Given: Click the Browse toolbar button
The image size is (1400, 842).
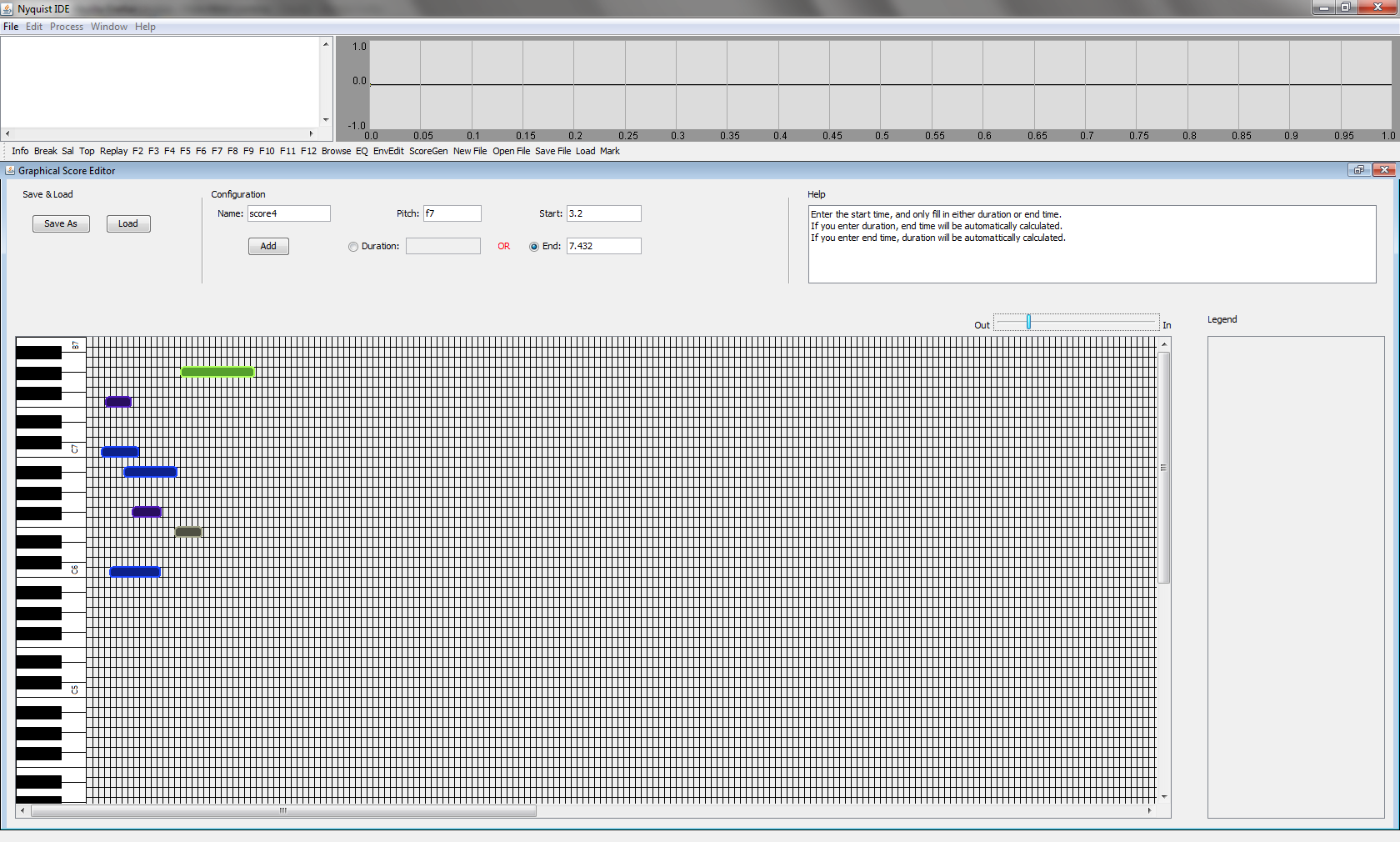Looking at the screenshot, I should pos(336,151).
